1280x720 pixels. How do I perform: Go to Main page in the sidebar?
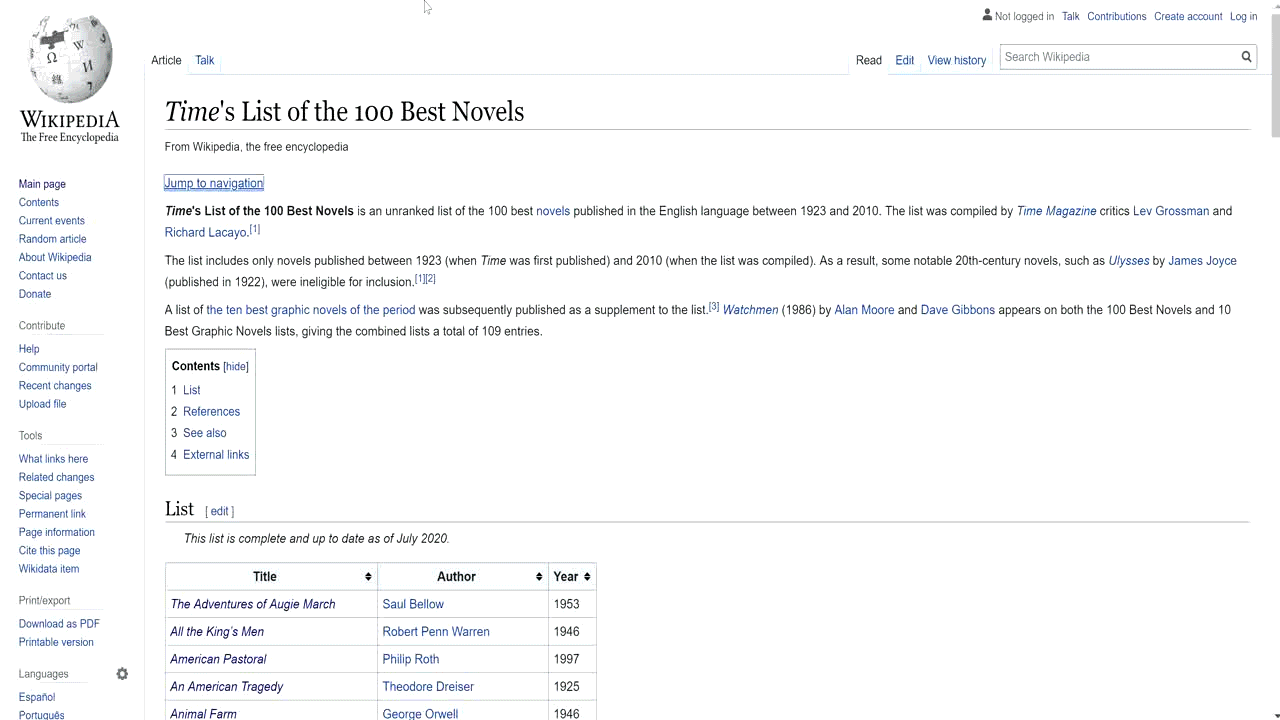tap(42, 184)
